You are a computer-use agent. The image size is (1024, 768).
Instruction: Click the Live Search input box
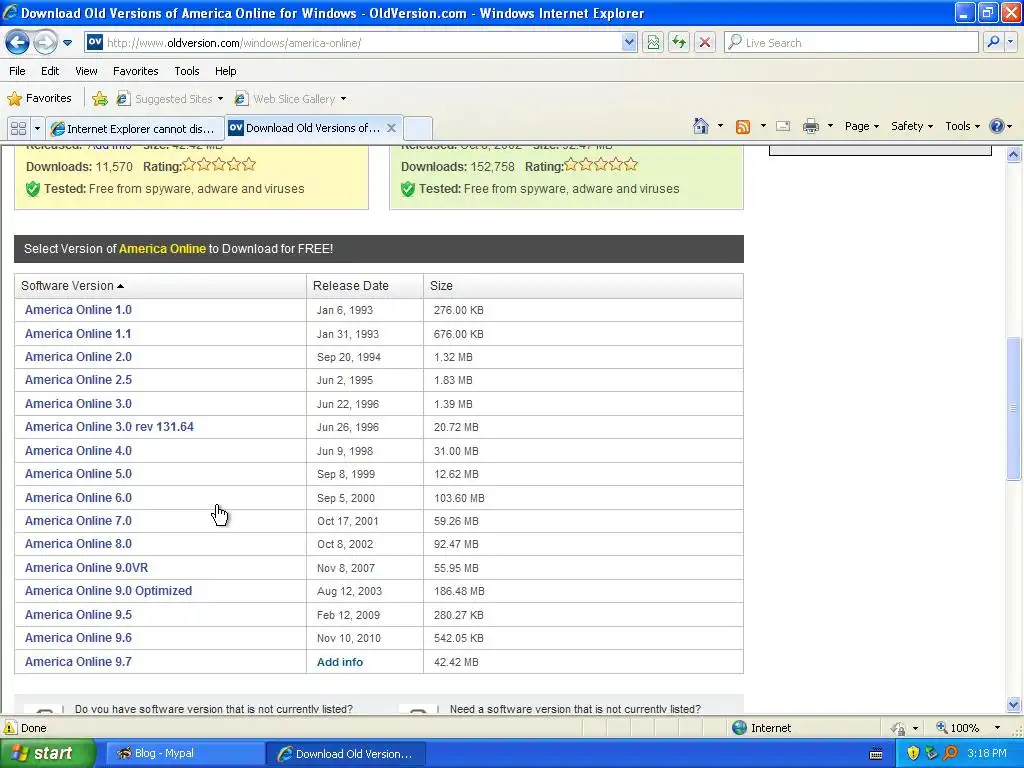click(x=851, y=43)
